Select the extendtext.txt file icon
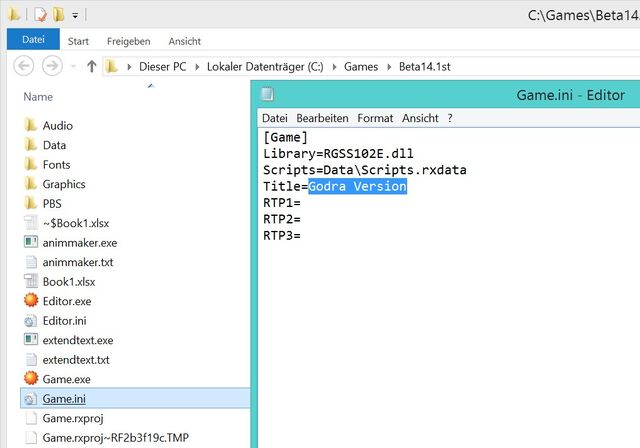The height and width of the screenshot is (448, 640). click(x=31, y=359)
